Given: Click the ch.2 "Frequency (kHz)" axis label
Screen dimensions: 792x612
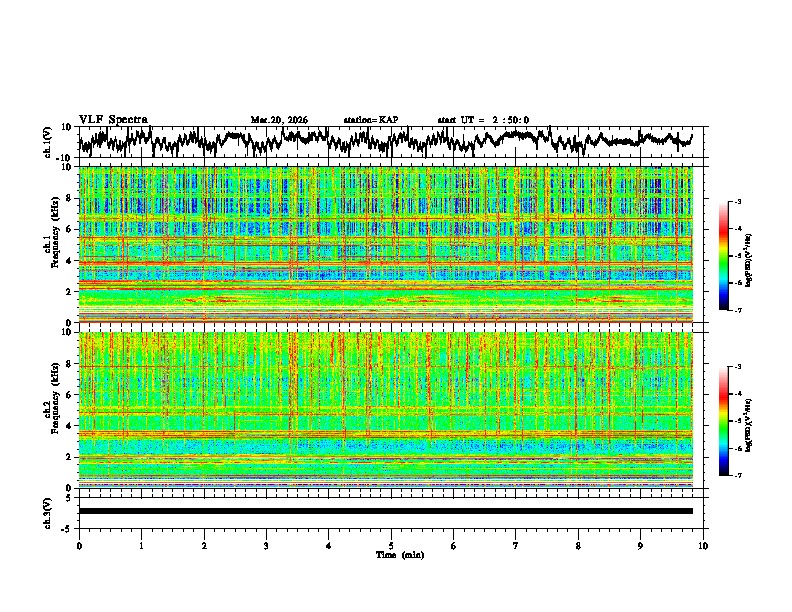Looking at the screenshot, I should 55,398.
